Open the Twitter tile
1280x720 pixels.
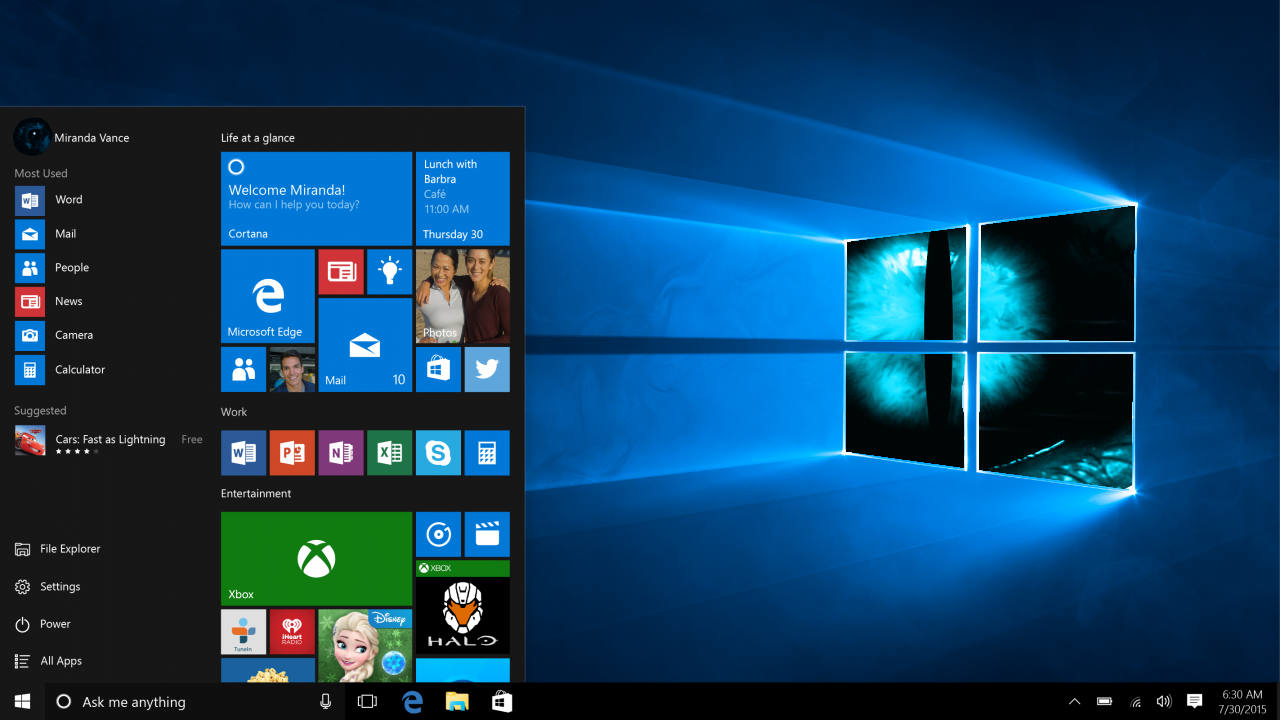coord(487,369)
